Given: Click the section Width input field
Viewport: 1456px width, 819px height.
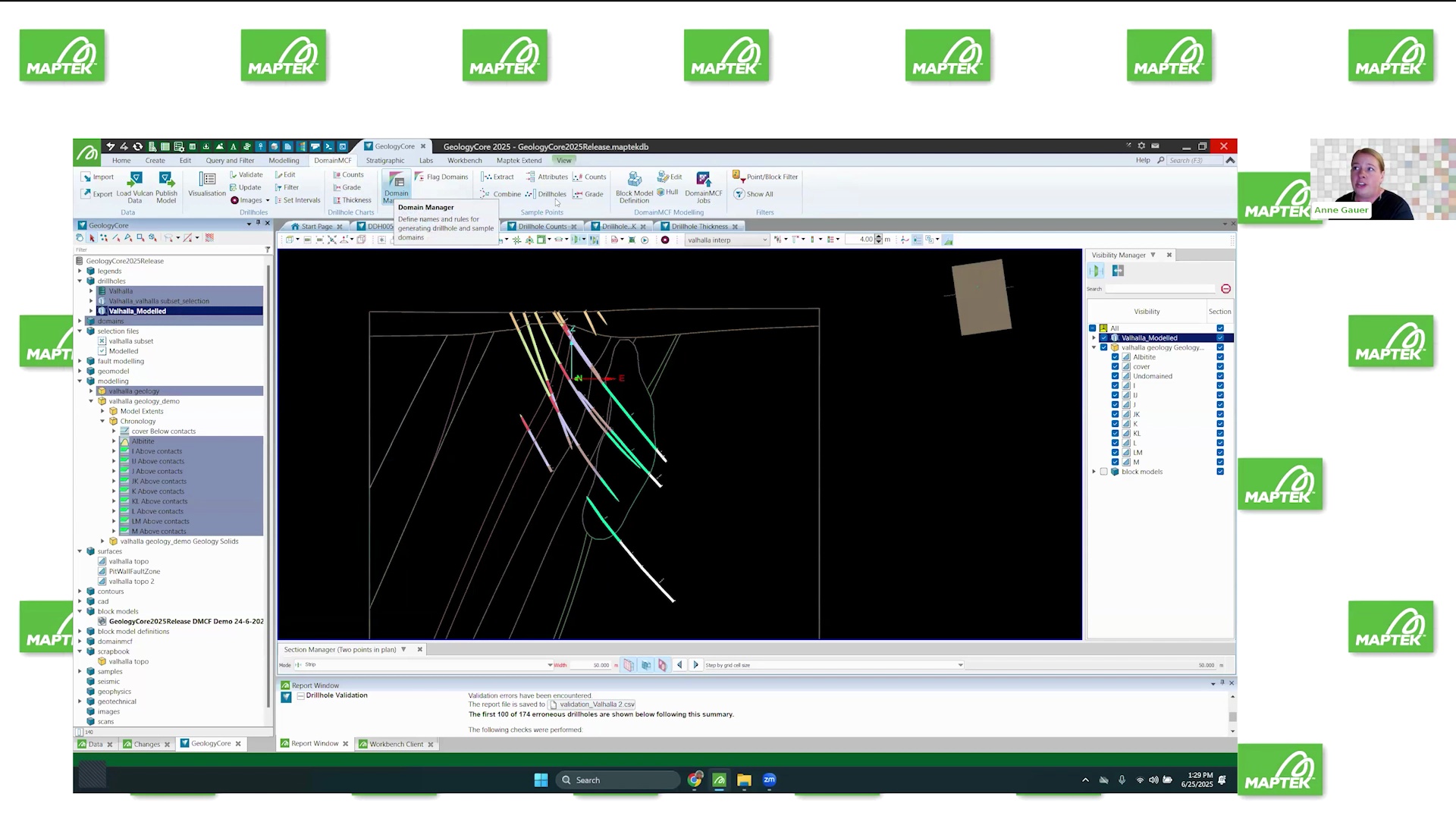Looking at the screenshot, I should (x=593, y=665).
